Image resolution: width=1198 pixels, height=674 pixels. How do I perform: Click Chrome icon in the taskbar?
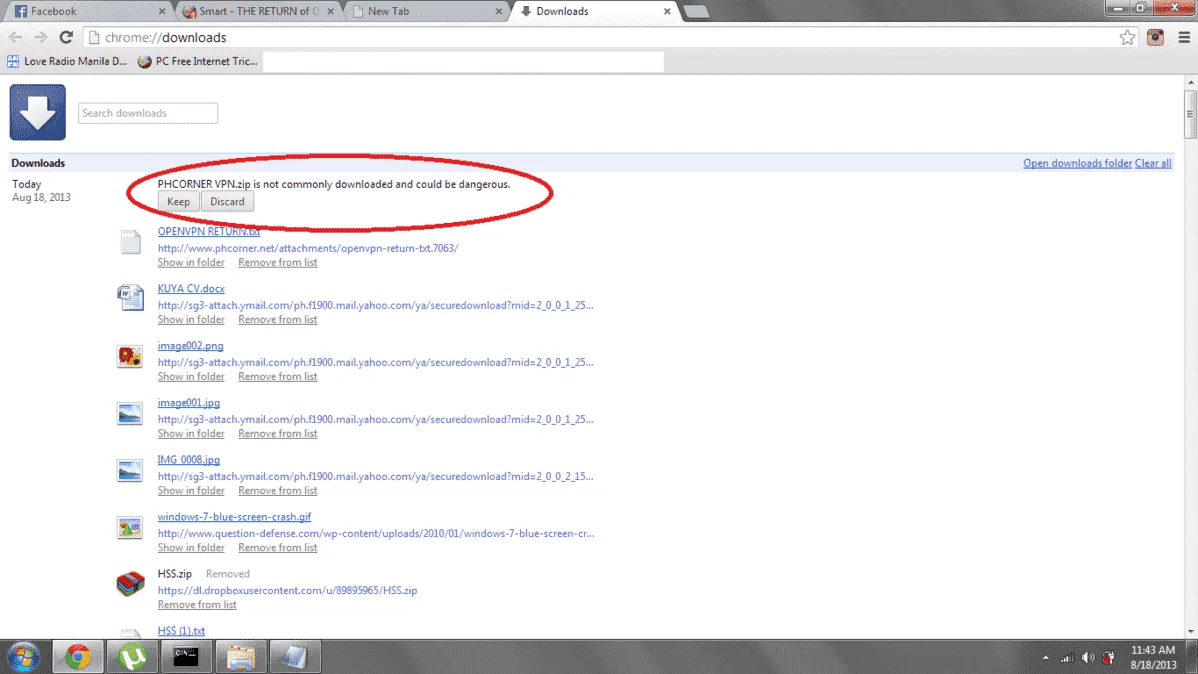tap(77, 657)
